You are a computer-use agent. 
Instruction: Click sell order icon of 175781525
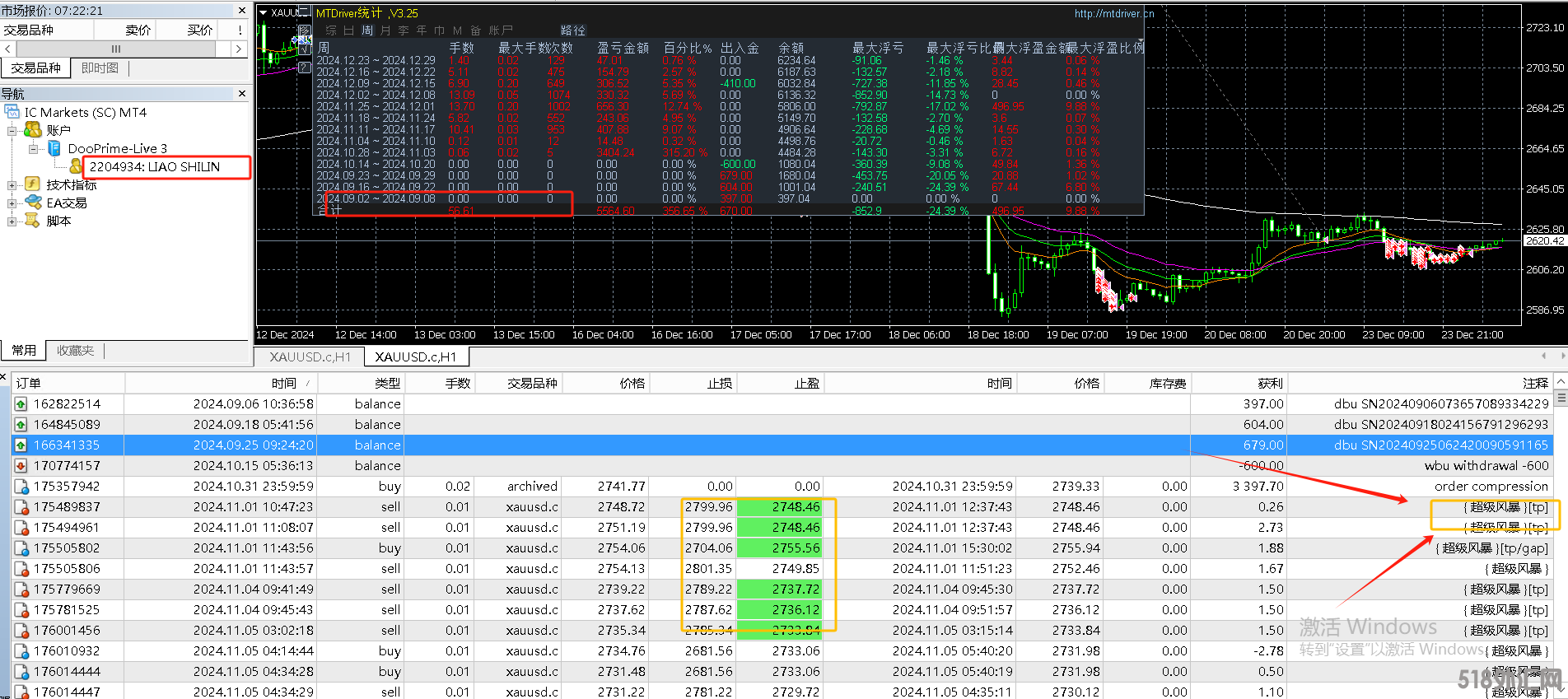tap(21, 610)
